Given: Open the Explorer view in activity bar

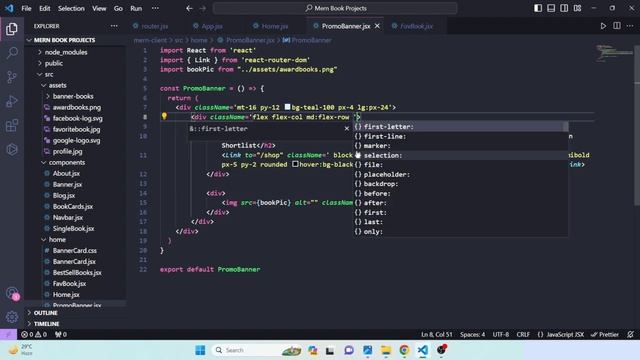Looking at the screenshot, I should coord(12,29).
